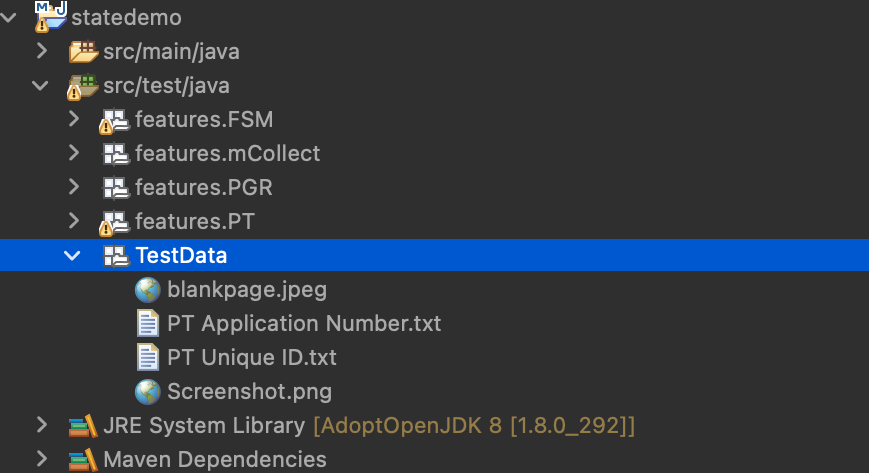The image size is (869, 473).
Task: Click the Maven Dependencies library icon
Action: pos(83,460)
